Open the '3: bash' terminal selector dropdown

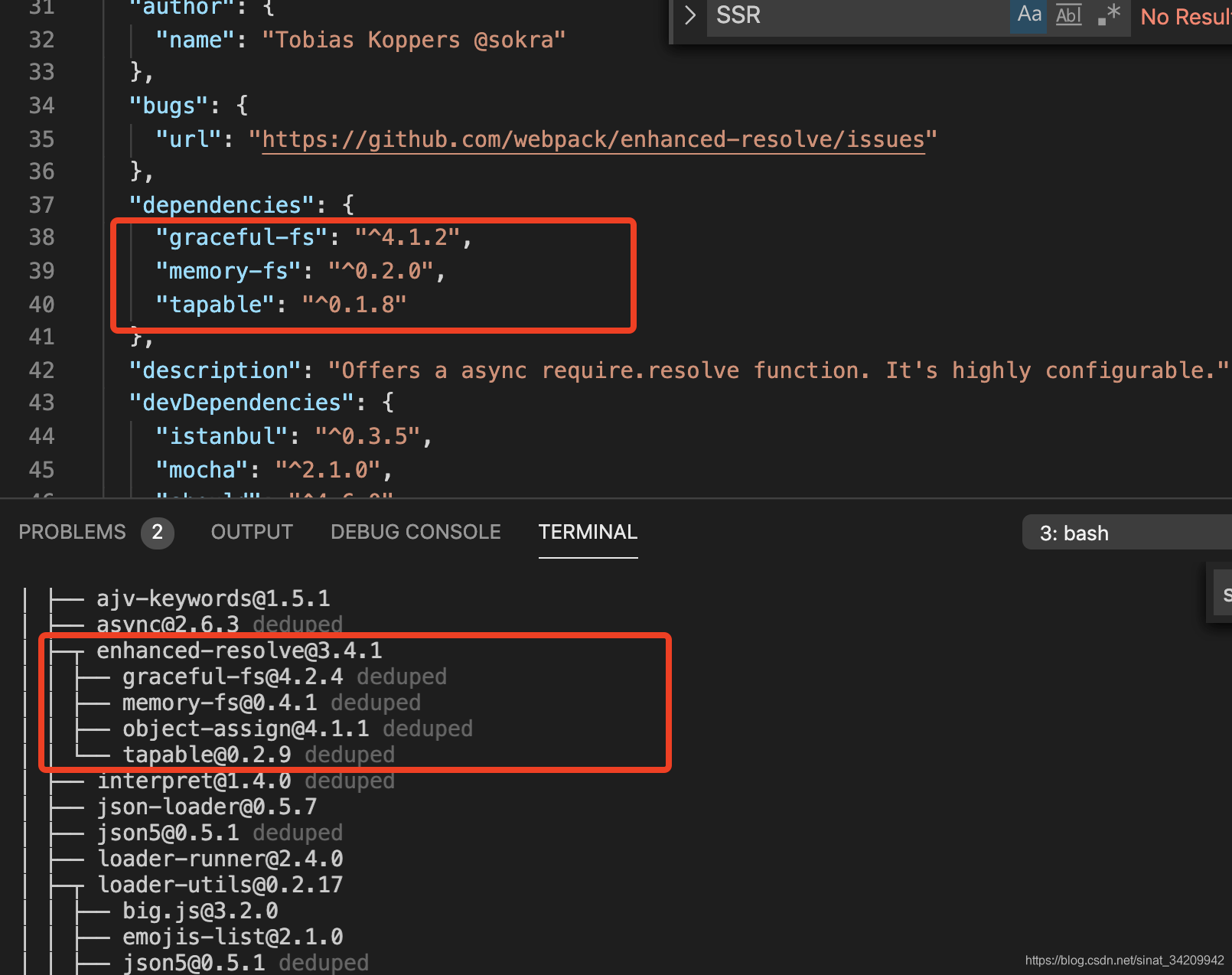pyautogui.click(x=1127, y=533)
